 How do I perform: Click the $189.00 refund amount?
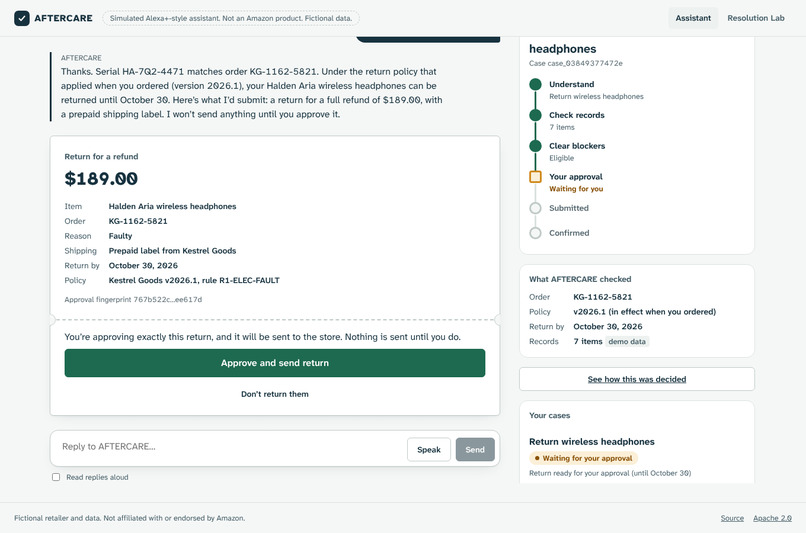point(101,178)
